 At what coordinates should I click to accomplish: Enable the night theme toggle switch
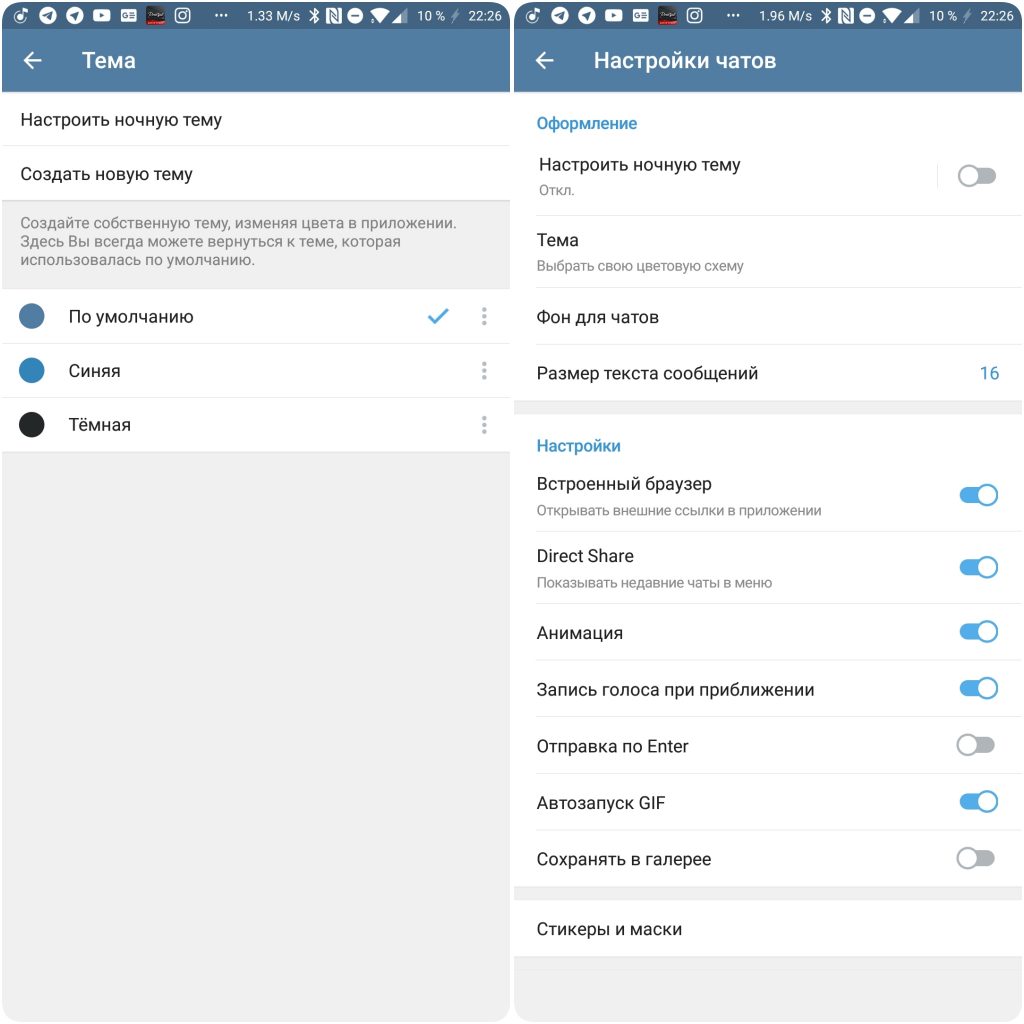point(976,176)
